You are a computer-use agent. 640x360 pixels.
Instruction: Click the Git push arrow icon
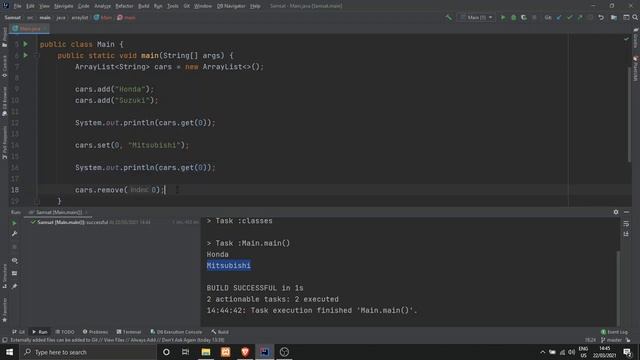click(580, 18)
